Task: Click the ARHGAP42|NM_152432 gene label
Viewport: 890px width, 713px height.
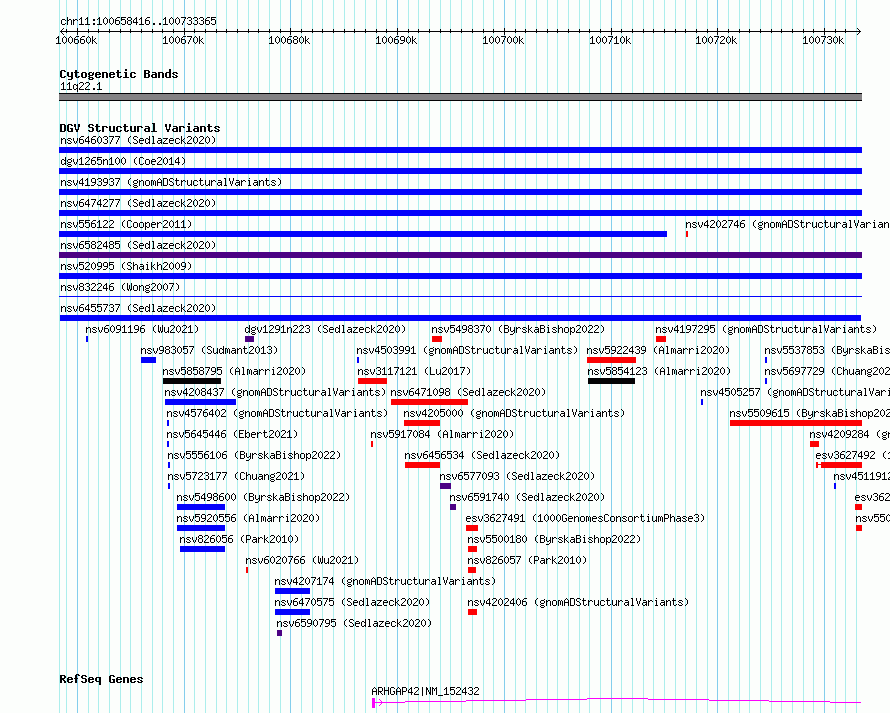Action: click(x=425, y=691)
